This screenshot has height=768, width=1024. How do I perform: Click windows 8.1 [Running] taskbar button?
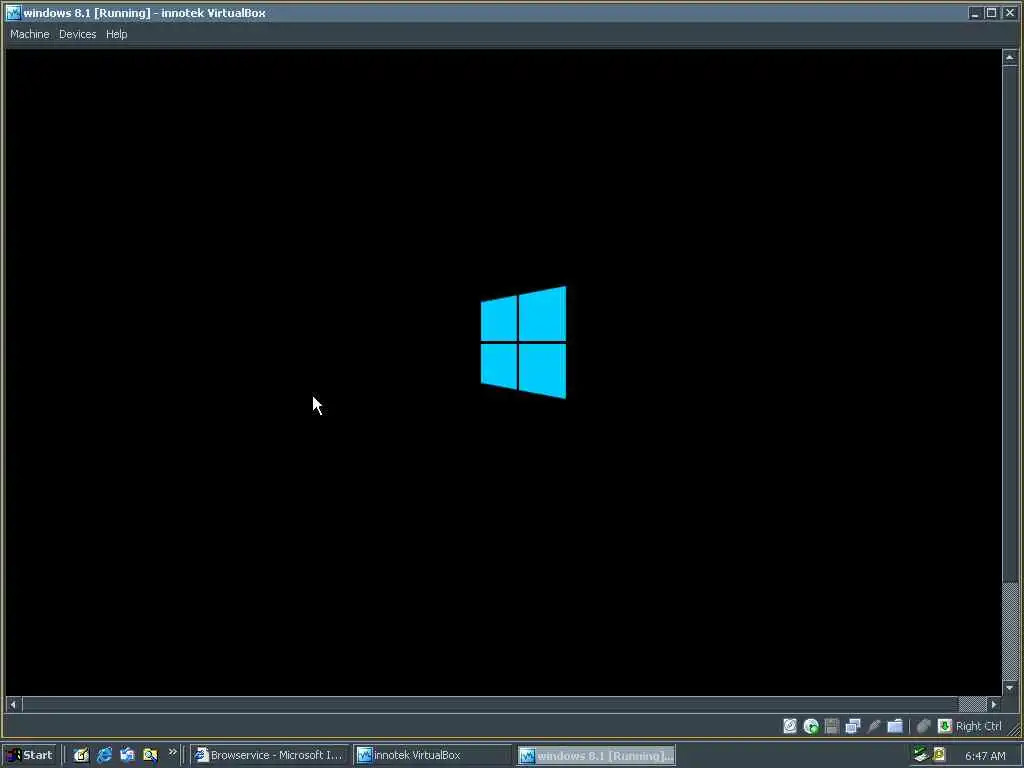(x=597, y=756)
